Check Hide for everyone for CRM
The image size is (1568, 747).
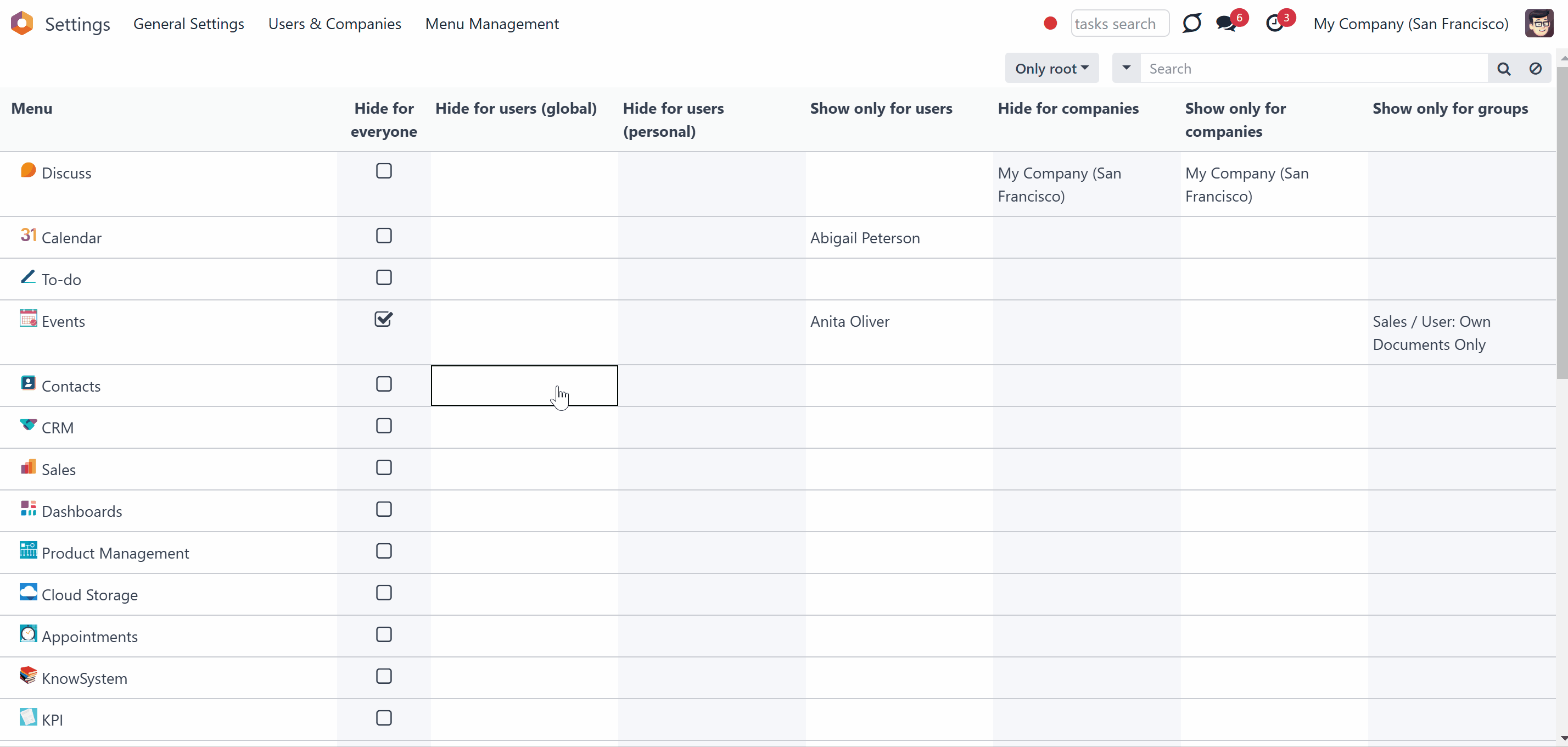383,426
